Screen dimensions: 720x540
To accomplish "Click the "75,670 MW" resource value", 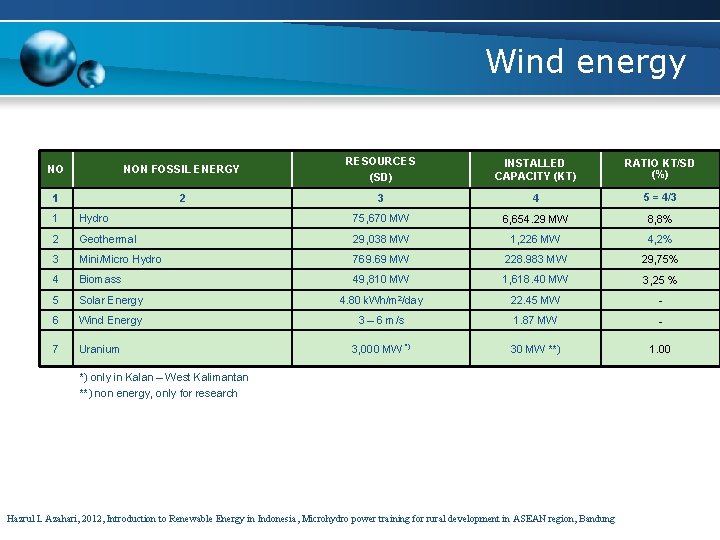I will 381,218.
